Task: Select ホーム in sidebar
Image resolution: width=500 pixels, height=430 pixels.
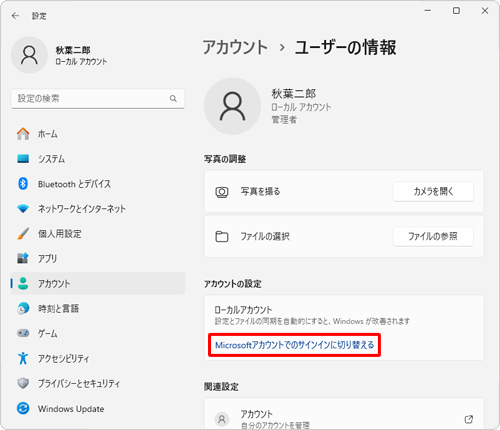Action: (x=98, y=134)
